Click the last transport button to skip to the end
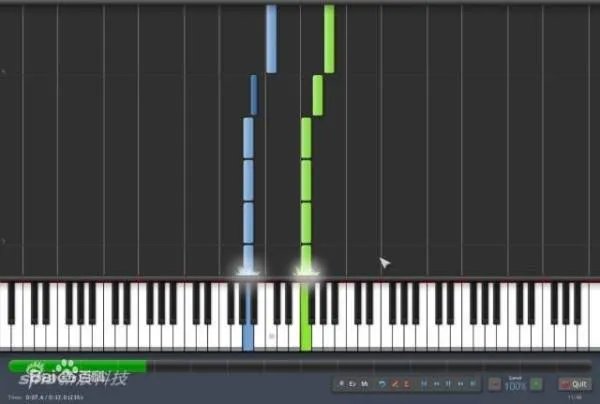This screenshot has height=404, width=600. click(473, 384)
